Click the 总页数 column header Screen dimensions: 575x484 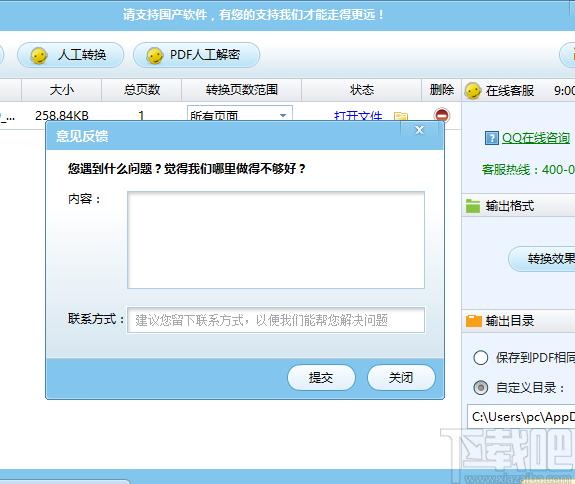pos(142,90)
